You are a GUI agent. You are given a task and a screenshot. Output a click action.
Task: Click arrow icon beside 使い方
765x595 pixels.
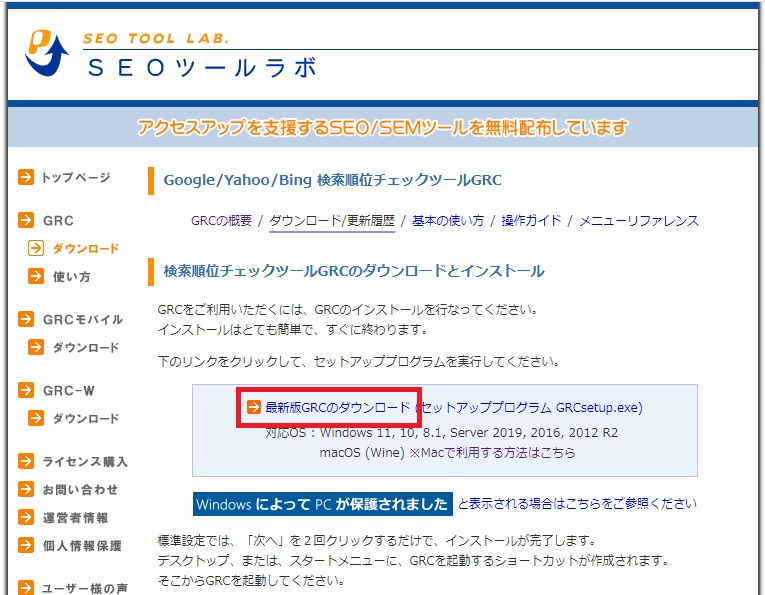tap(36, 276)
